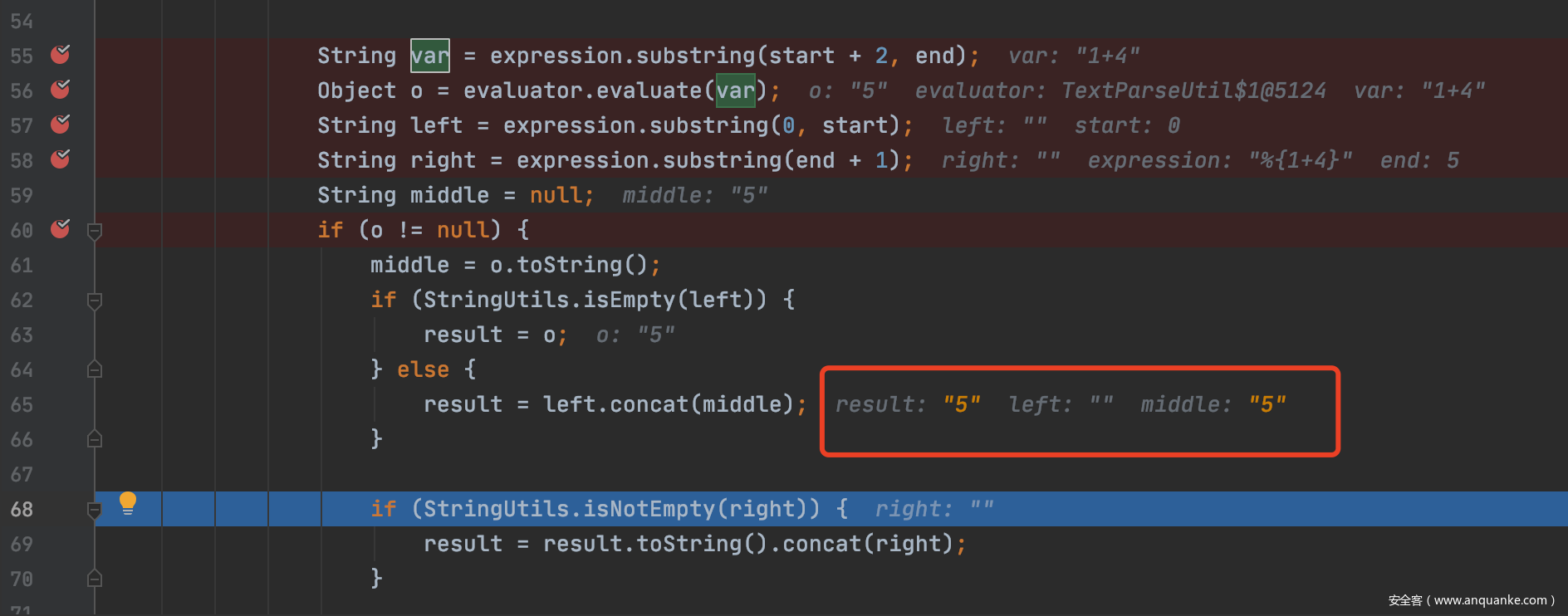Collapse the if (o != null) block
The width and height of the screenshot is (1568, 616).
click(x=95, y=231)
